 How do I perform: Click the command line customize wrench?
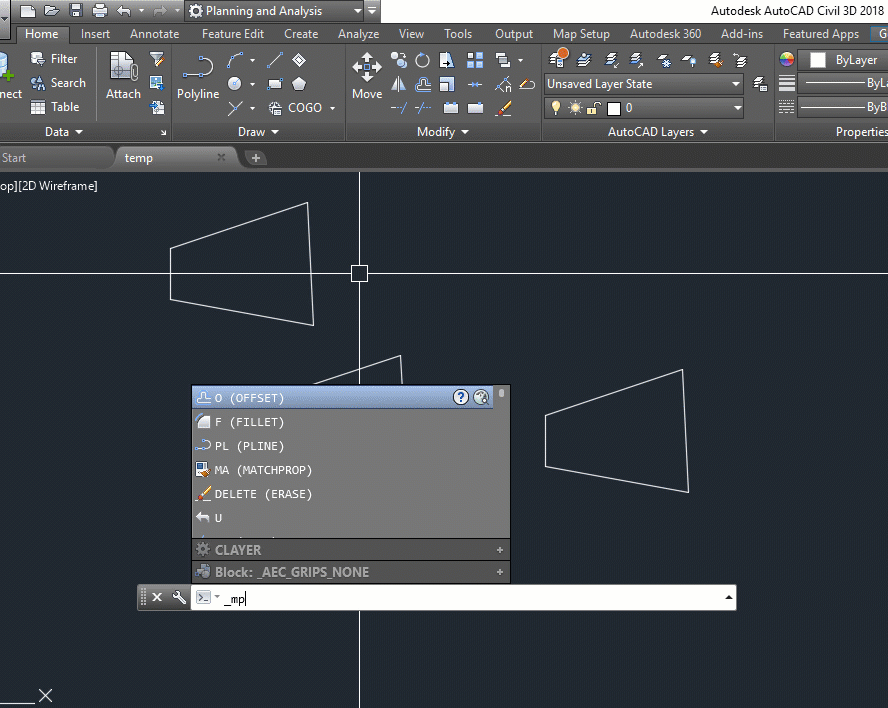pyautogui.click(x=179, y=598)
